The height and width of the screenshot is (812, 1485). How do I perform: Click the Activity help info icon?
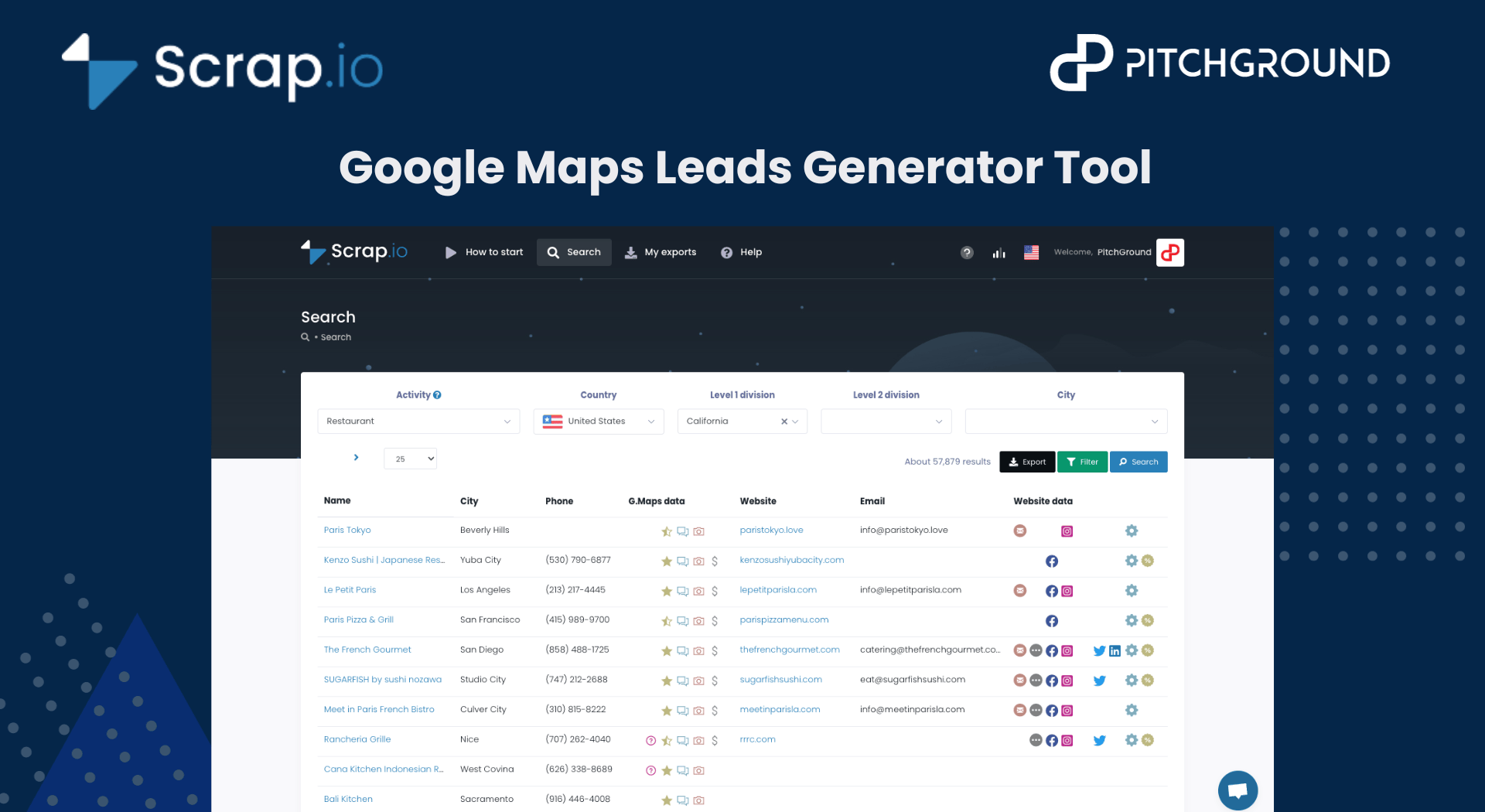(437, 395)
